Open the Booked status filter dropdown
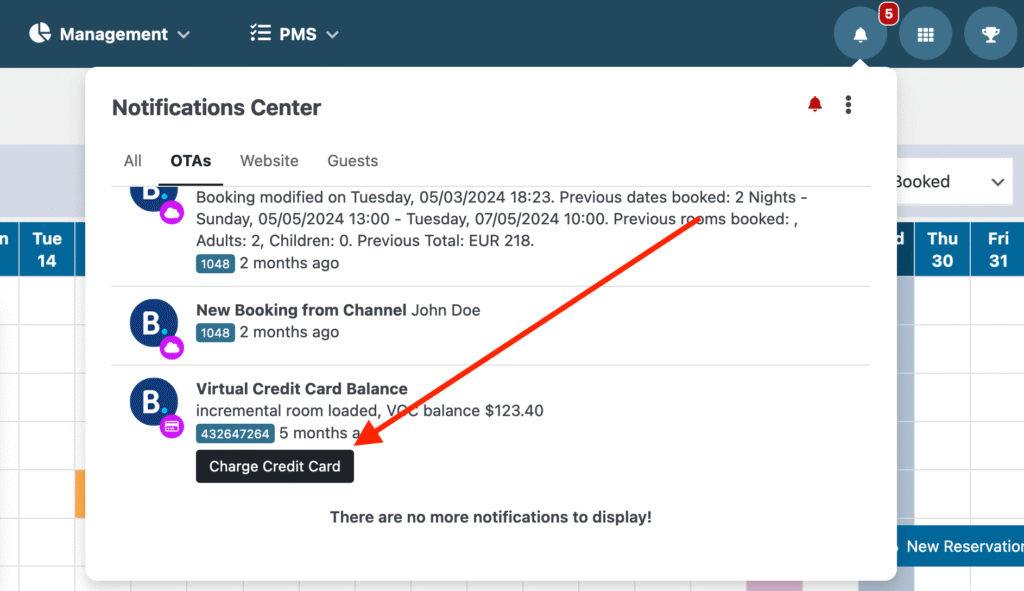The width and height of the screenshot is (1024, 591). point(951,181)
